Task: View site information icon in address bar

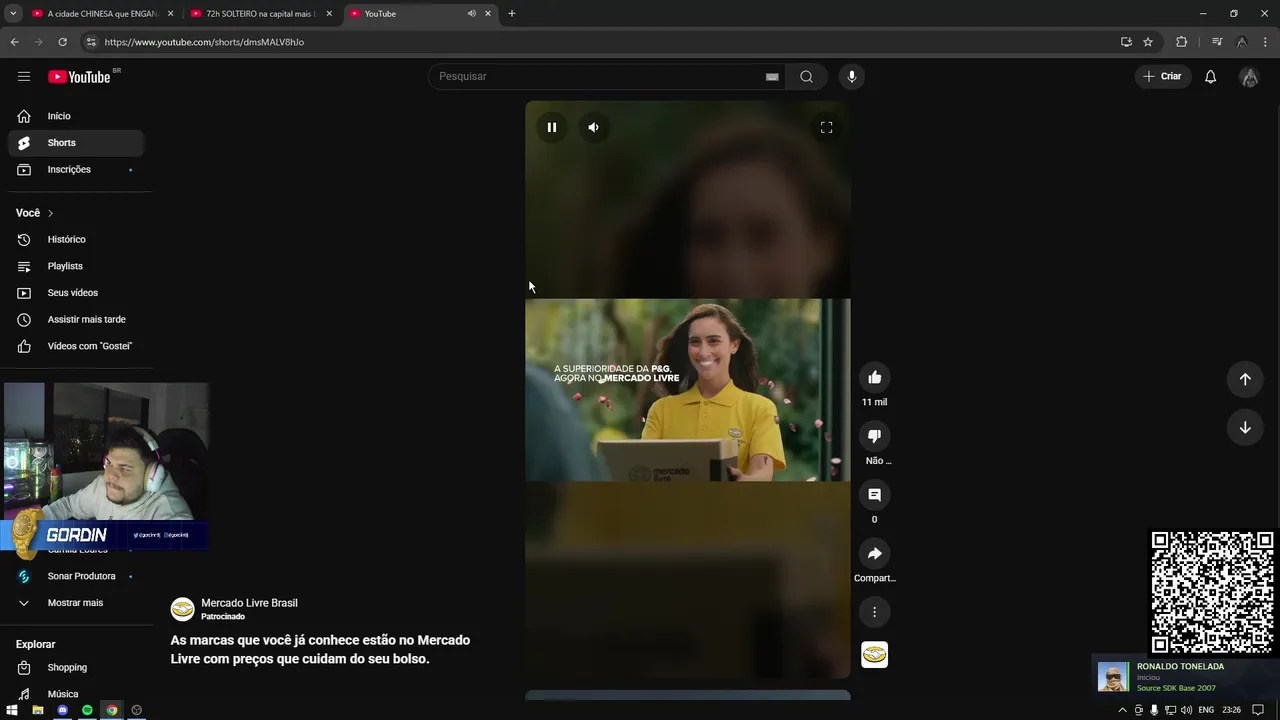Action: coord(90,42)
